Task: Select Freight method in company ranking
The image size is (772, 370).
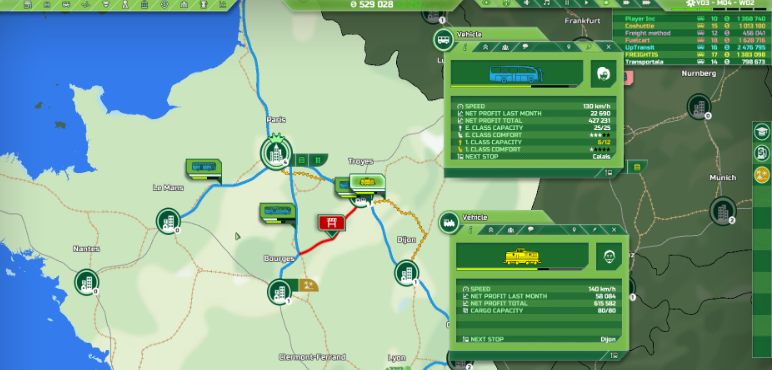Action: coord(691,33)
